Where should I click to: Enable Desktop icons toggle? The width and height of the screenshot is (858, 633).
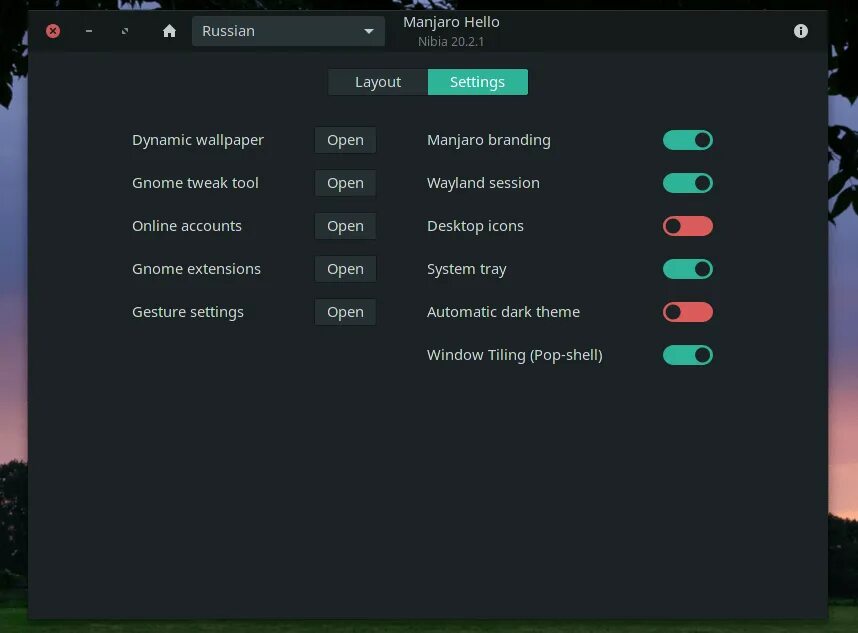click(688, 226)
